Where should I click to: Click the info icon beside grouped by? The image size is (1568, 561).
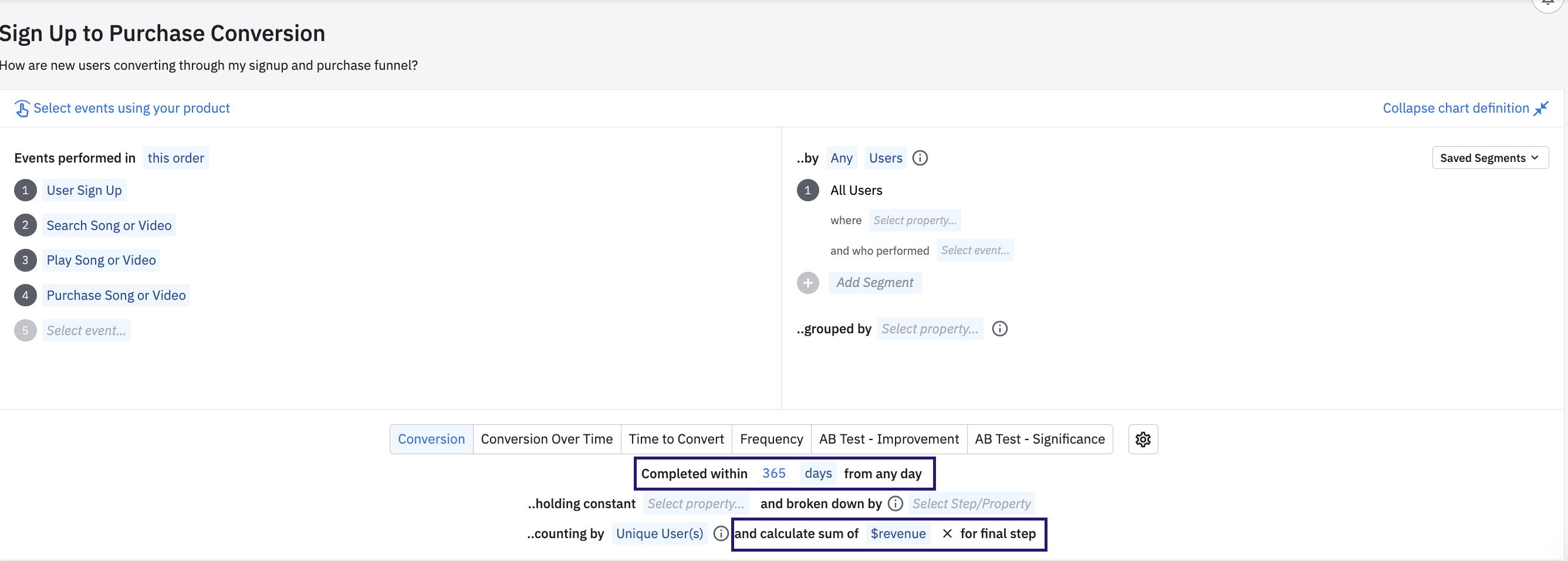(999, 329)
